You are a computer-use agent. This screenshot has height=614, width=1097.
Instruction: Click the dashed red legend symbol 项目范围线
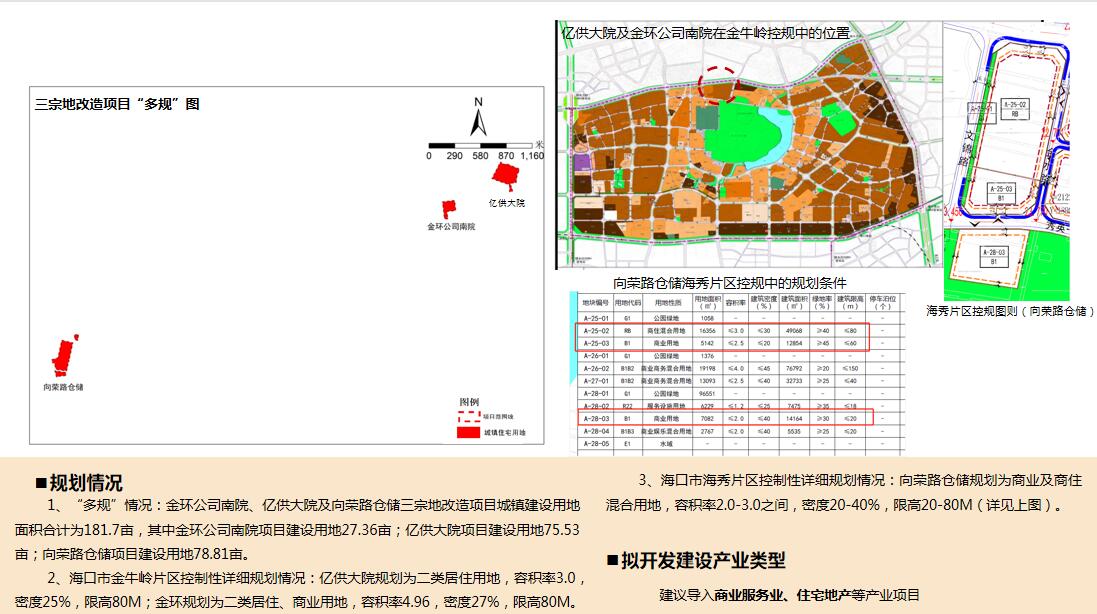pyautogui.click(x=468, y=417)
